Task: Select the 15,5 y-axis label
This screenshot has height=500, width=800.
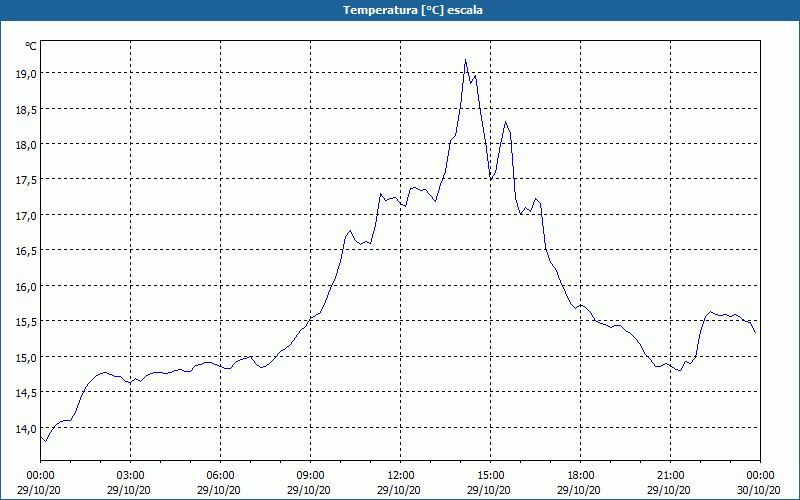Action: [x=26, y=322]
